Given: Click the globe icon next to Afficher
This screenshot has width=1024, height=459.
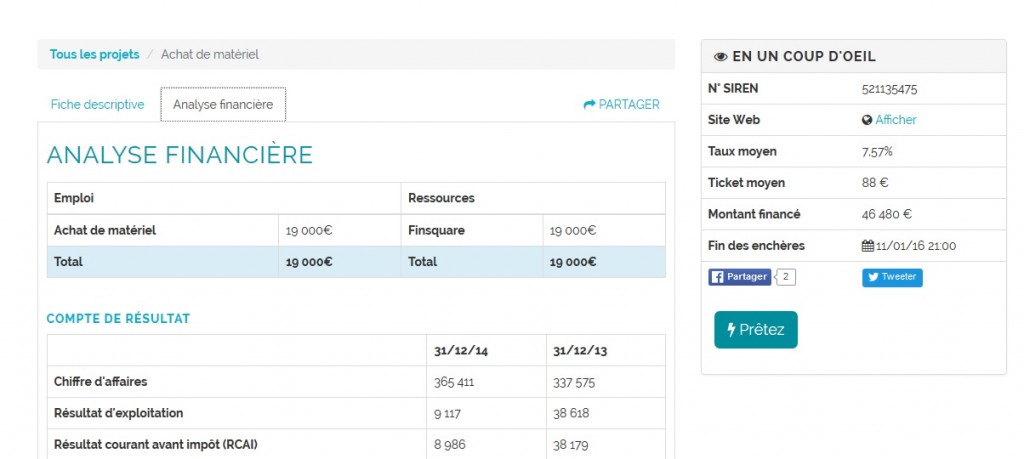Looking at the screenshot, I should tap(867, 120).
